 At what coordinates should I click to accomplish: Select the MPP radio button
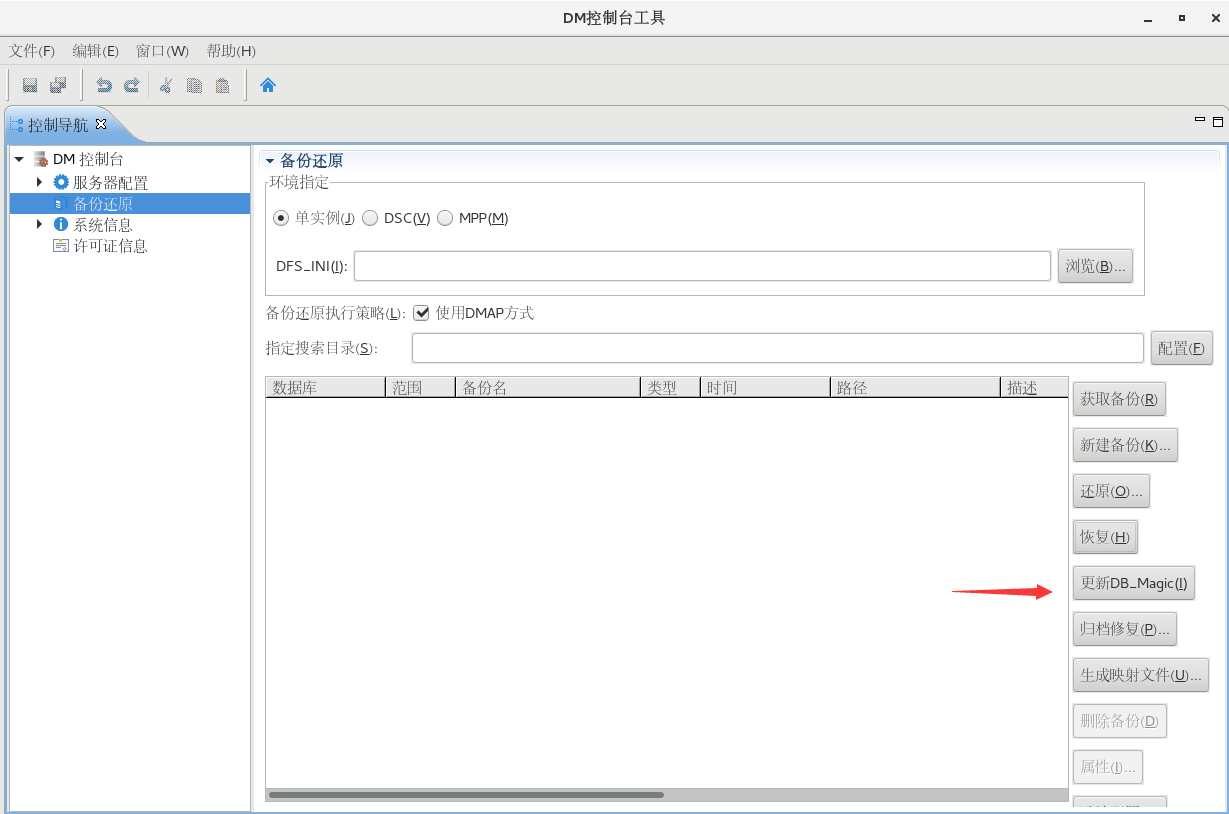pyautogui.click(x=445, y=218)
